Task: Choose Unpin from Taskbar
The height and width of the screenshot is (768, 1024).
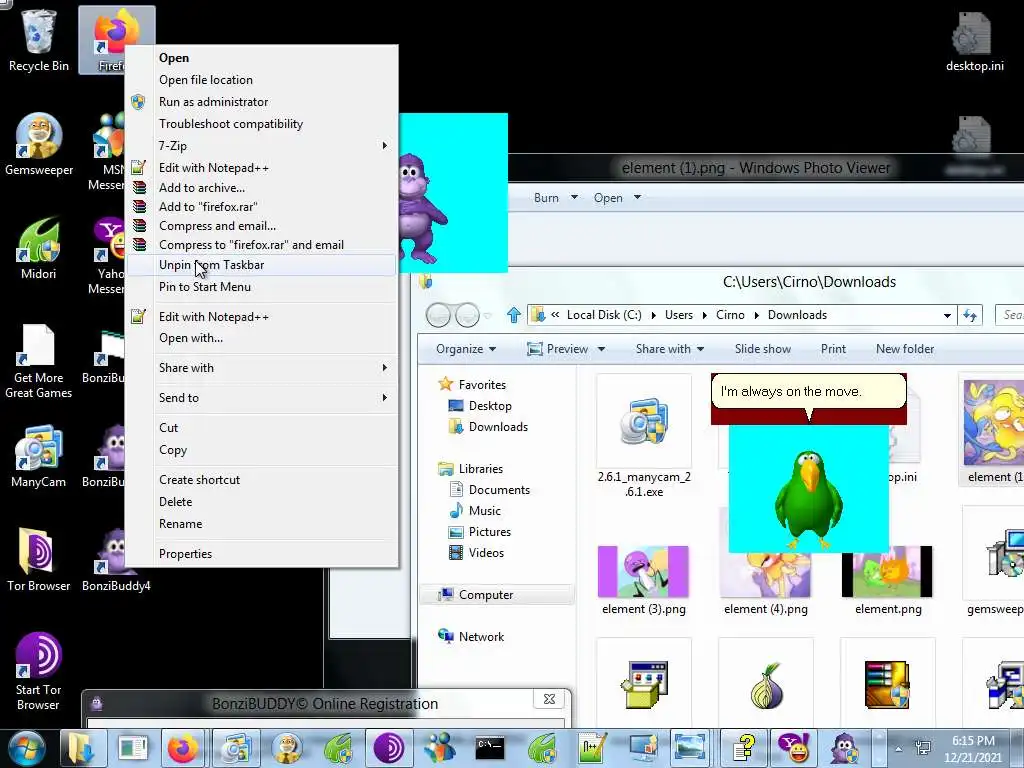Action: click(261, 264)
